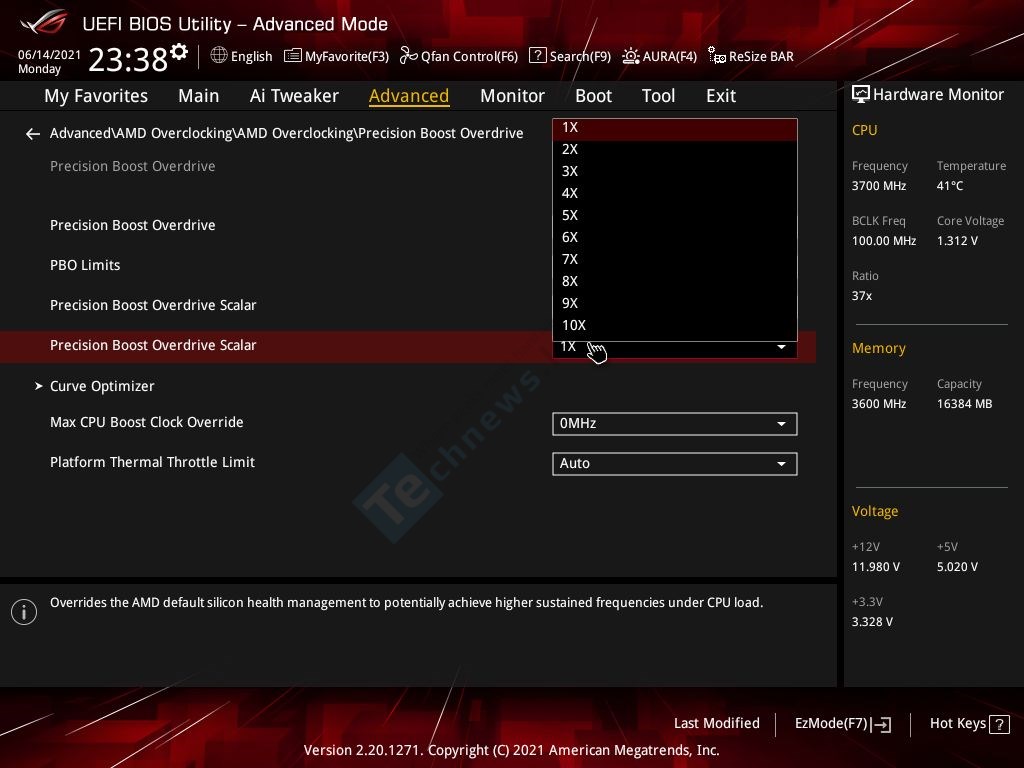Open the Boot tab
This screenshot has height=768, width=1024.
pyautogui.click(x=593, y=96)
